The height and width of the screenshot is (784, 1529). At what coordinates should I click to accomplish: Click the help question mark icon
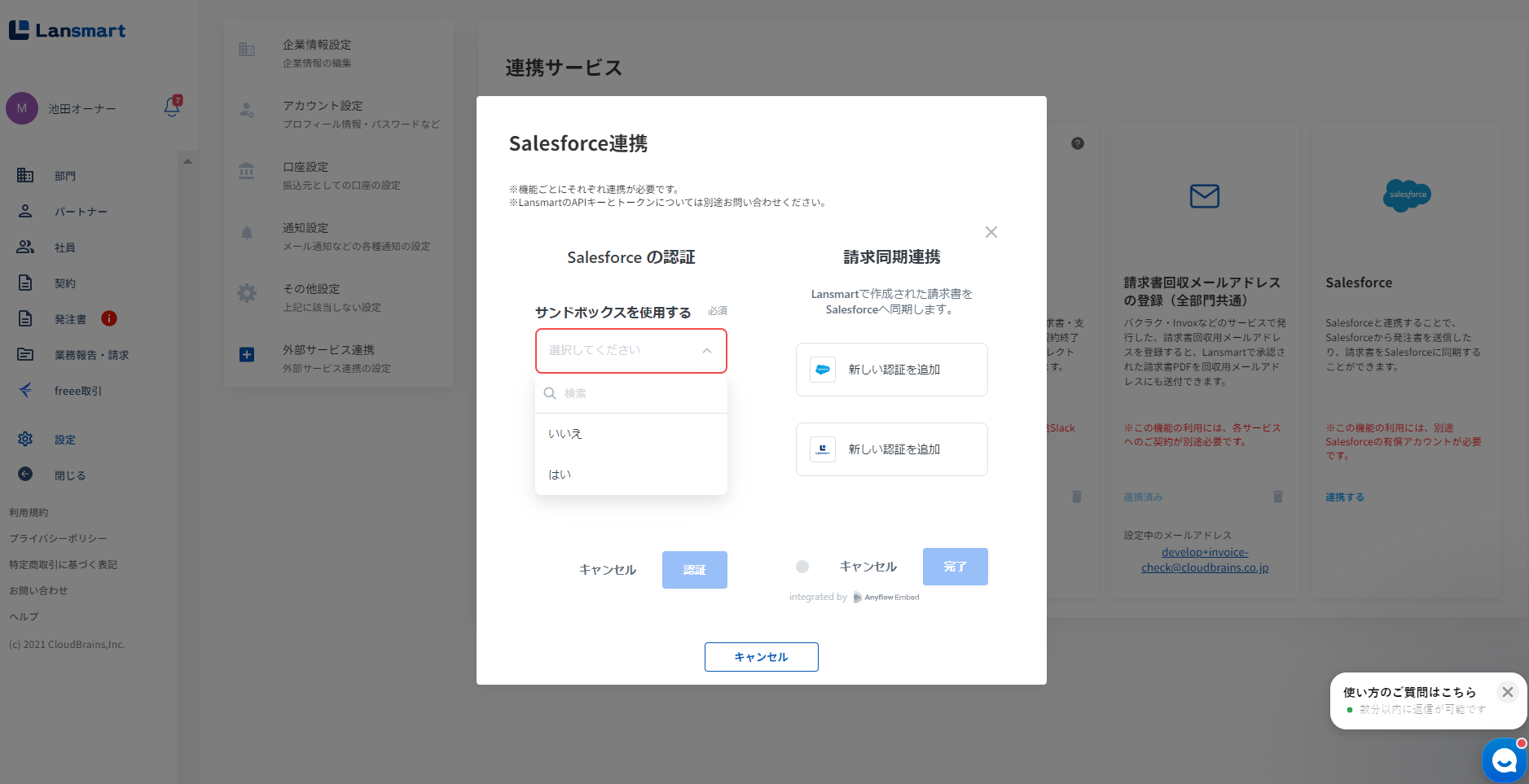pyautogui.click(x=1078, y=143)
